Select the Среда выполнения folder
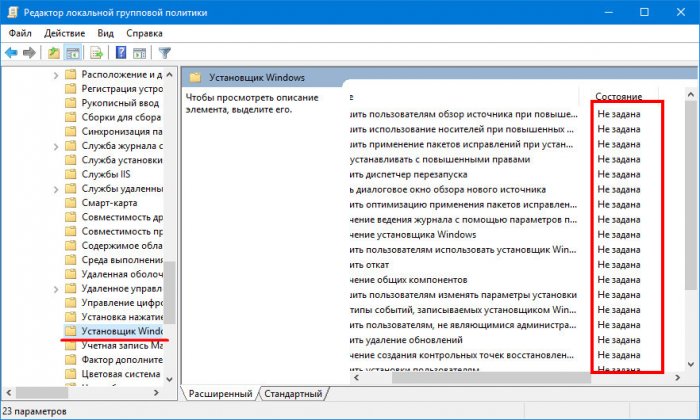The image size is (700, 420). coord(114,260)
